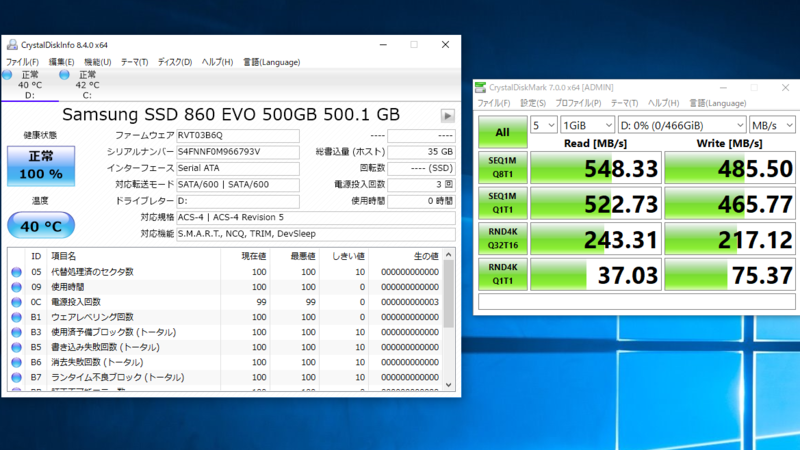The image size is (800, 450).
Task: Click RND4K Q32T16 read result 243.31
Action: 596,238
